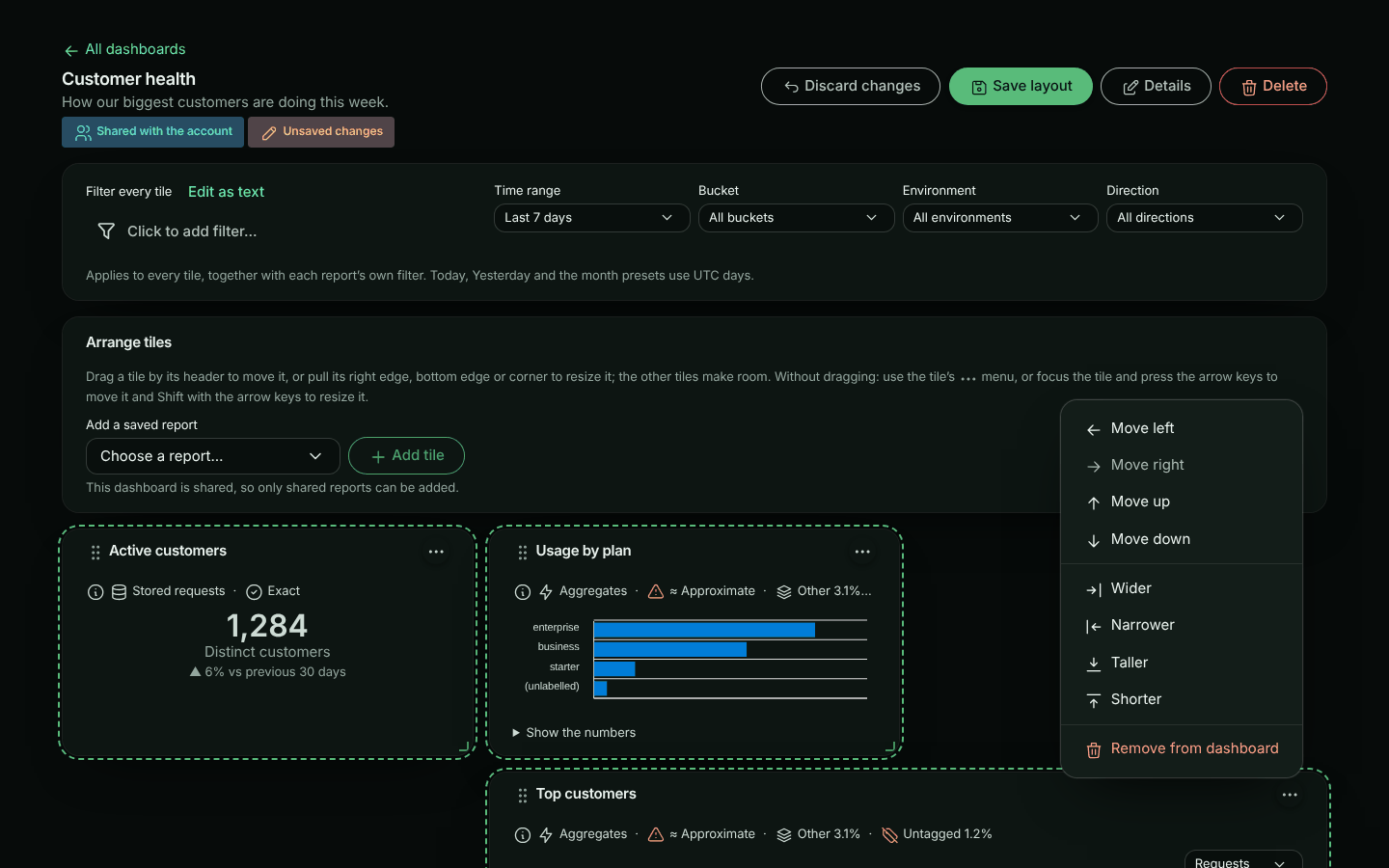Click the Edit as text link

tap(226, 192)
